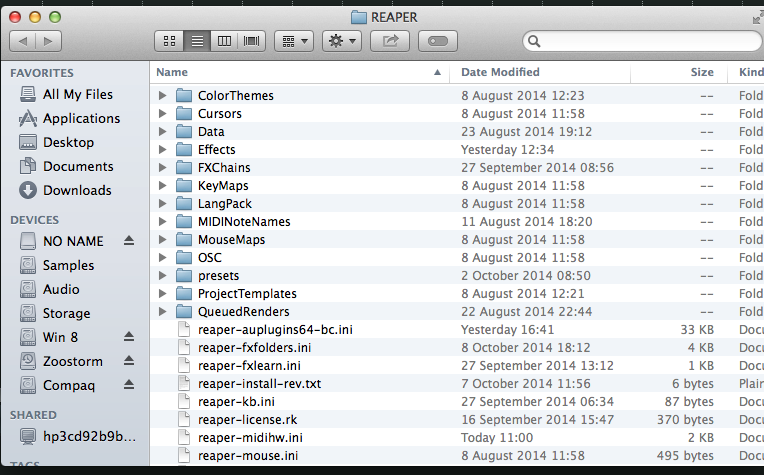Click the Share toolbar button
Viewport: 764px width, 475px height.
390,41
